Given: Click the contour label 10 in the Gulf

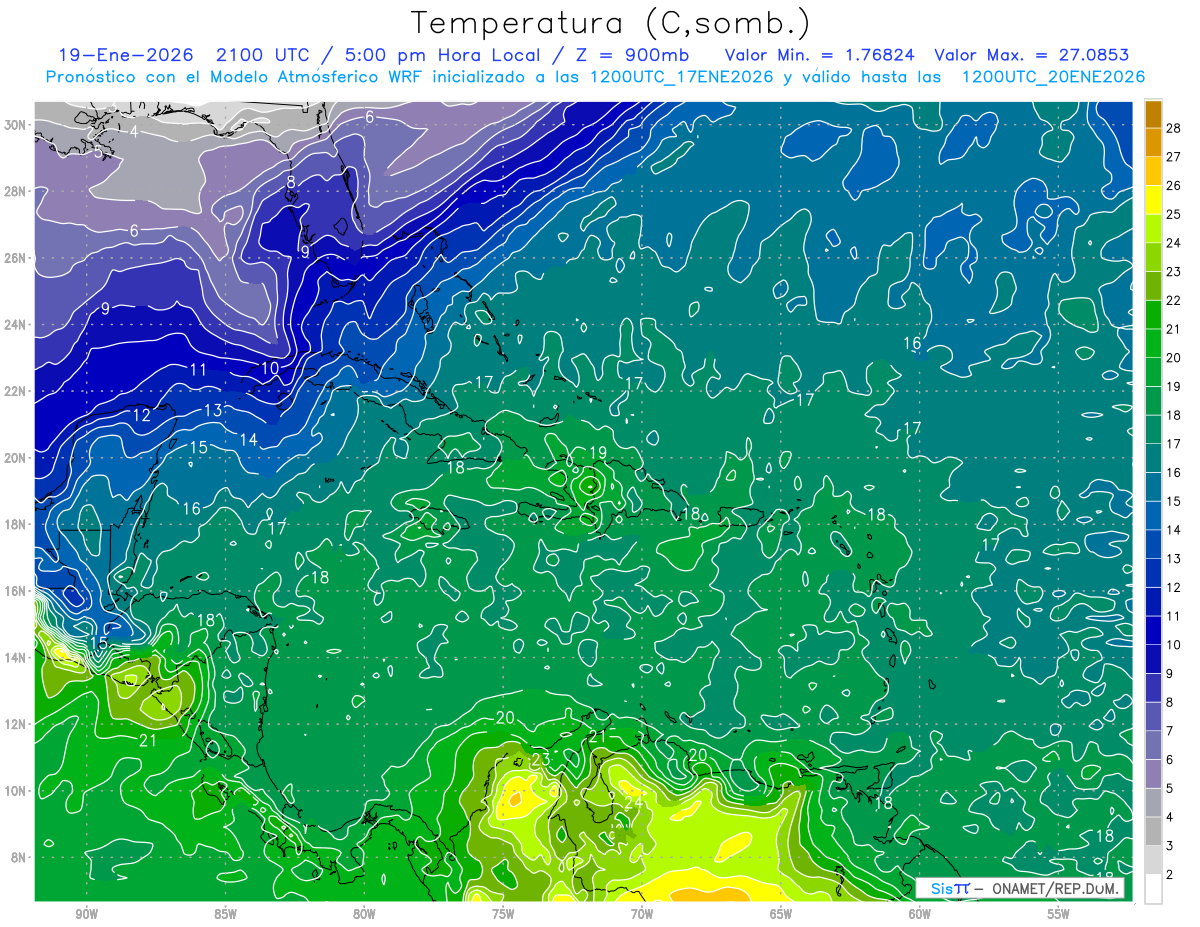Looking at the screenshot, I should [270, 368].
